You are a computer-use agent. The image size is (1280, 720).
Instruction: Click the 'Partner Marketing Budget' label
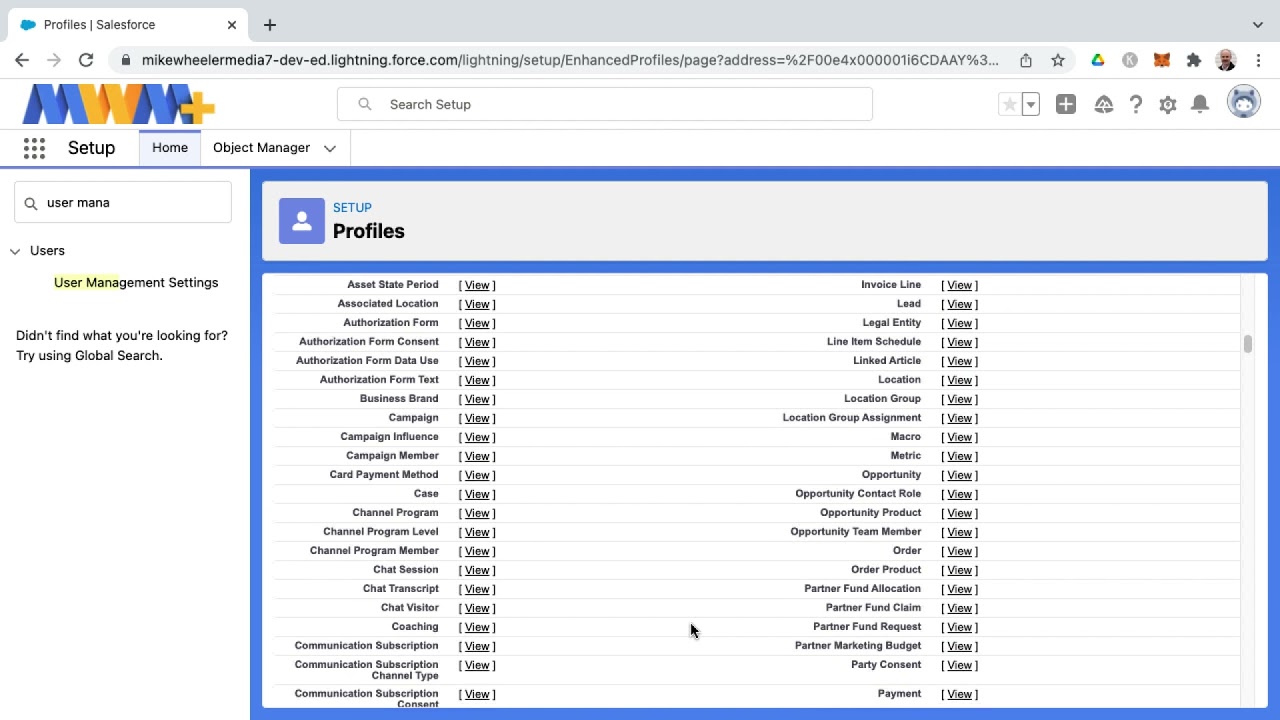coord(858,646)
